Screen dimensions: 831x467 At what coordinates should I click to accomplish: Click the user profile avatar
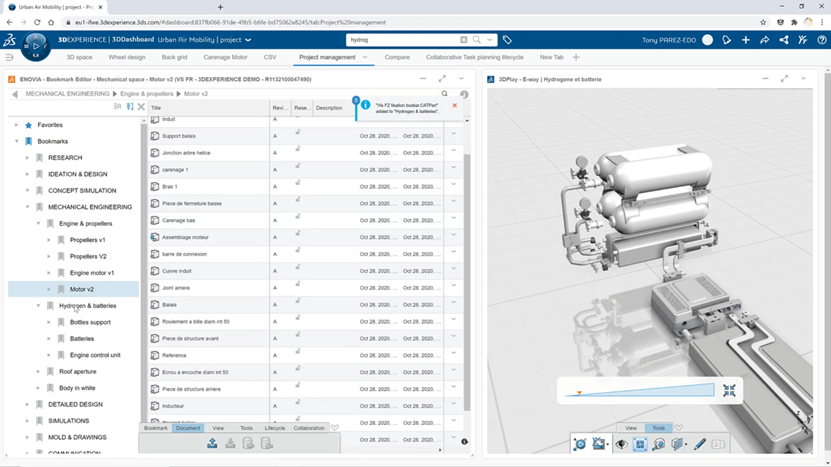point(708,40)
